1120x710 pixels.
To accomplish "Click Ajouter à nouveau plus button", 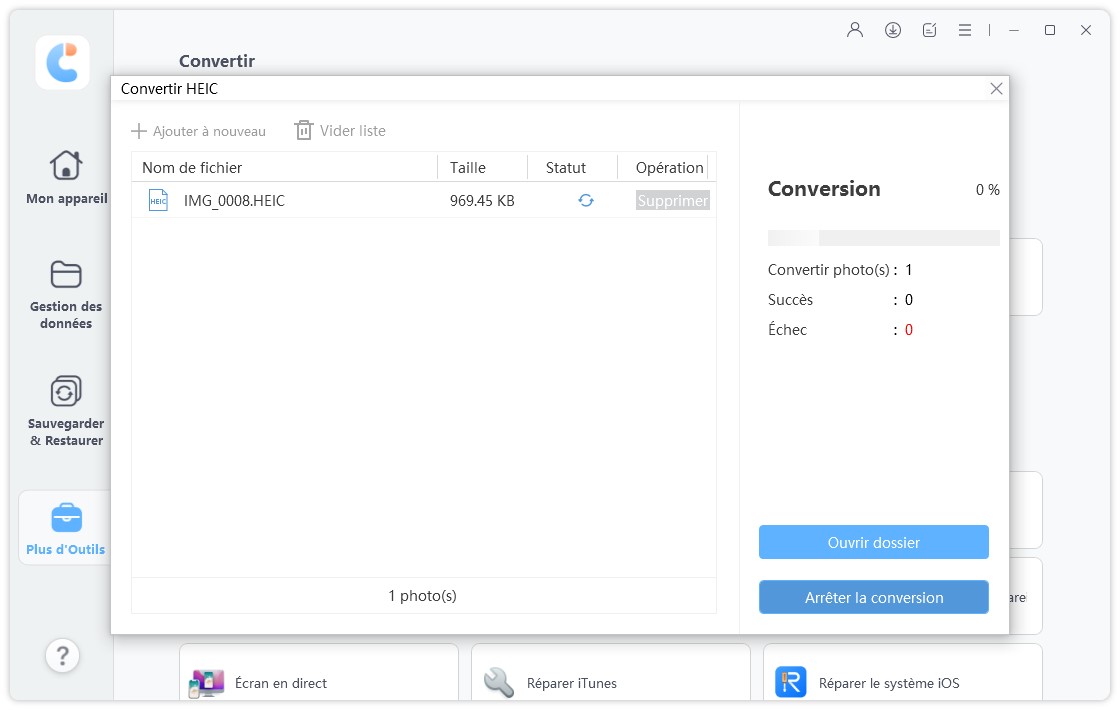I will 199,131.
